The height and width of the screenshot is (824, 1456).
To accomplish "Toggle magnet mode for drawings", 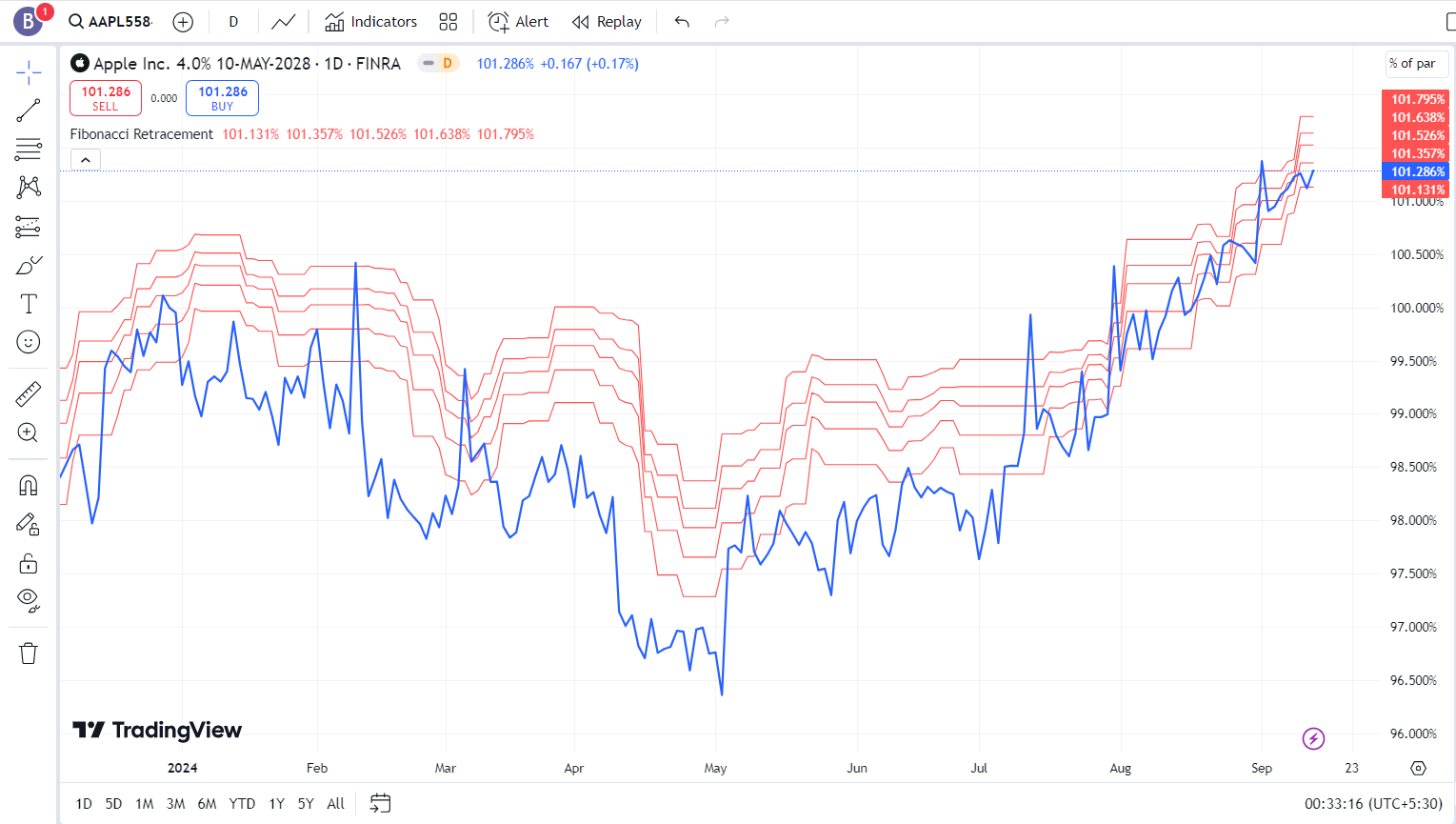I will coord(29,485).
